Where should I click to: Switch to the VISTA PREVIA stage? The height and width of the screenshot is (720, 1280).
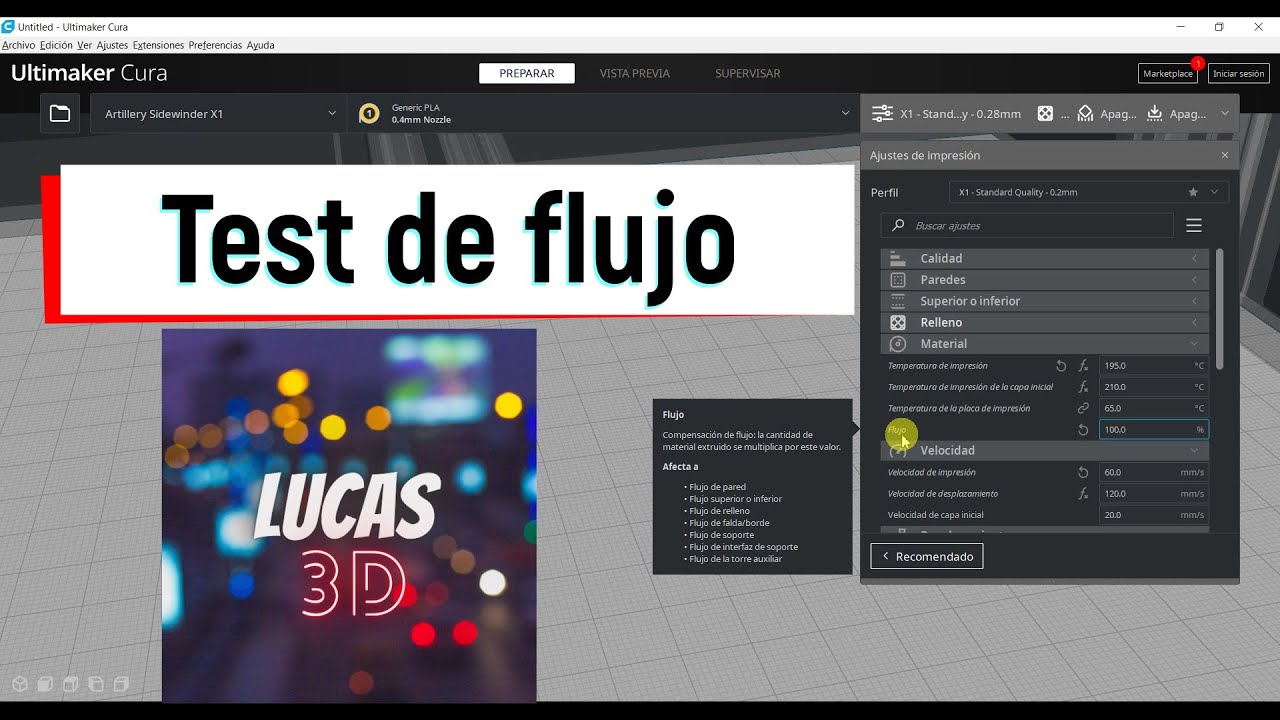click(635, 73)
